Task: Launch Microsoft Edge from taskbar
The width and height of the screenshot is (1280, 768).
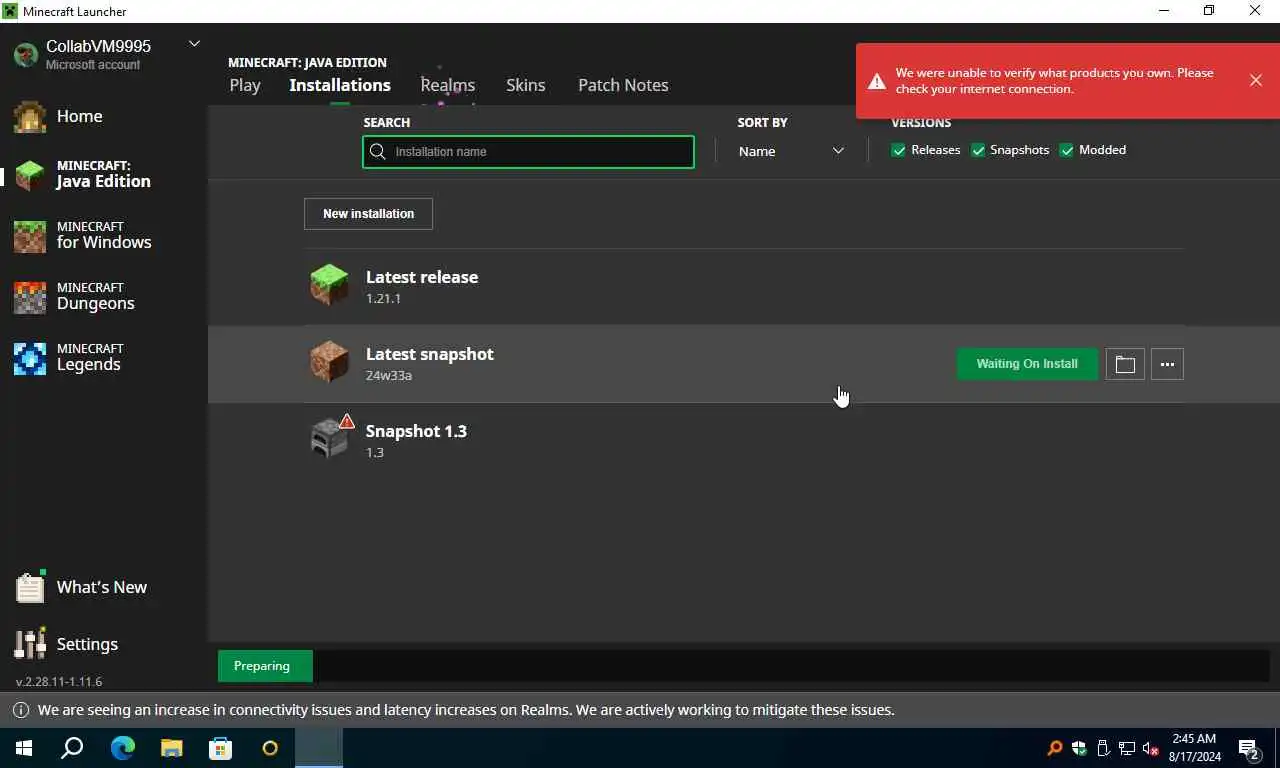Action: 122,748
